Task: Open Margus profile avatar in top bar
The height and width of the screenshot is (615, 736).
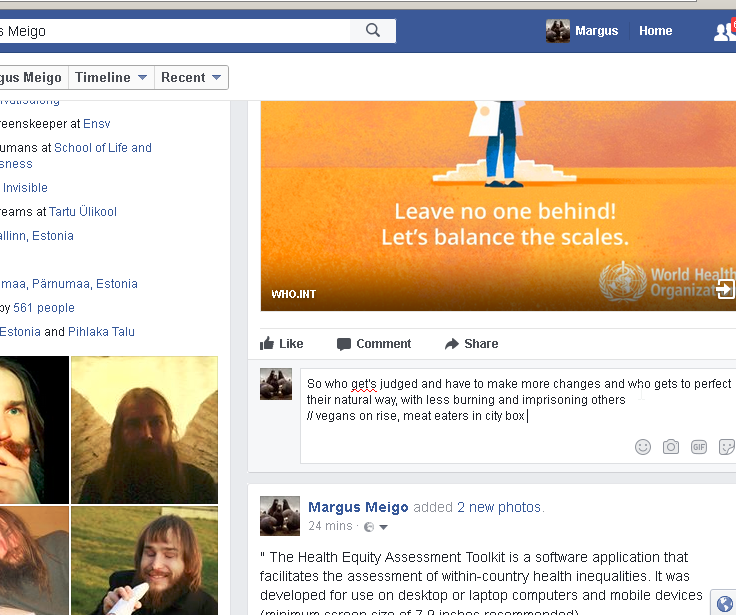Action: click(558, 31)
